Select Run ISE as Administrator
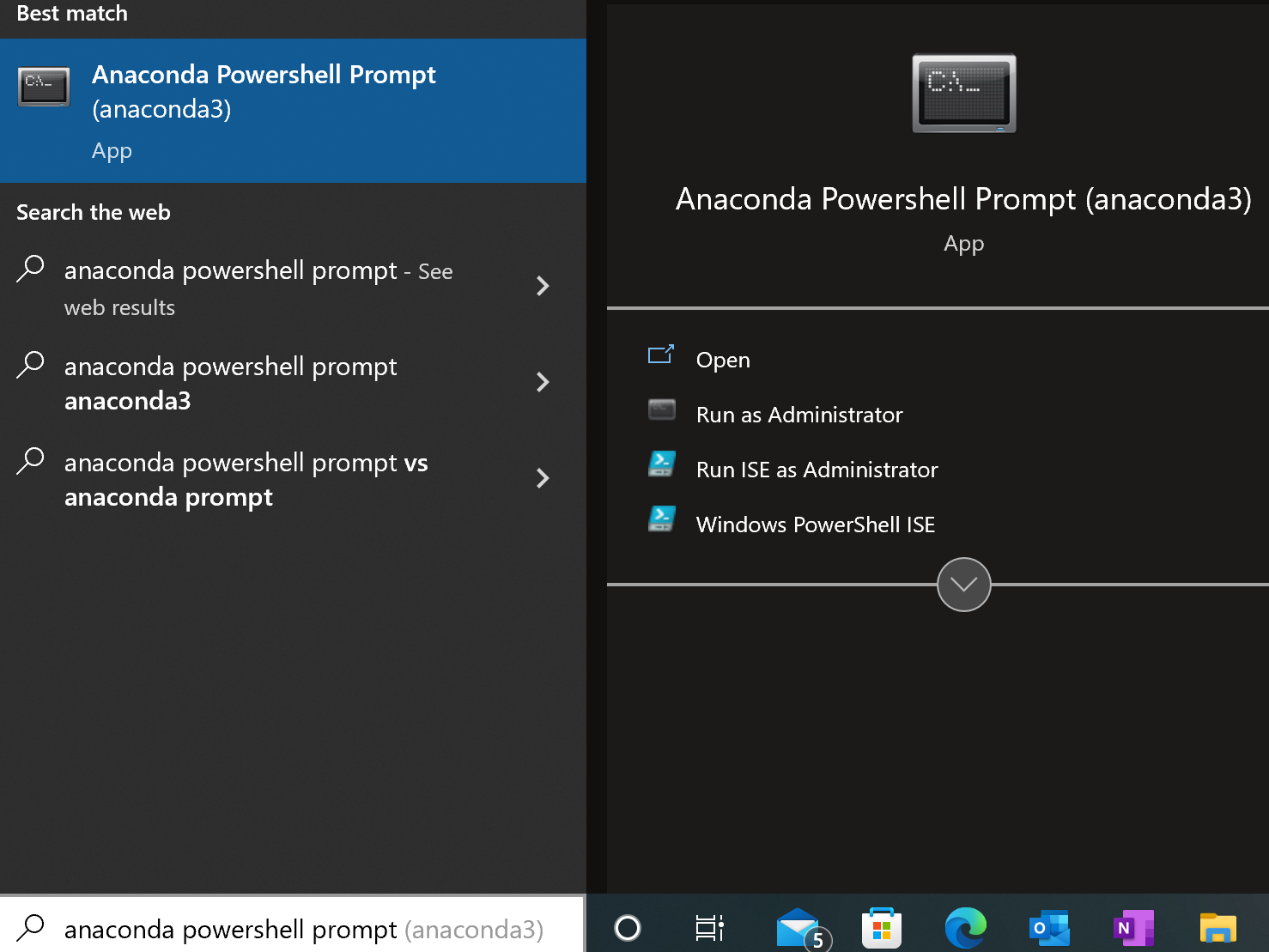This screenshot has height=952, width=1269. 817,470
